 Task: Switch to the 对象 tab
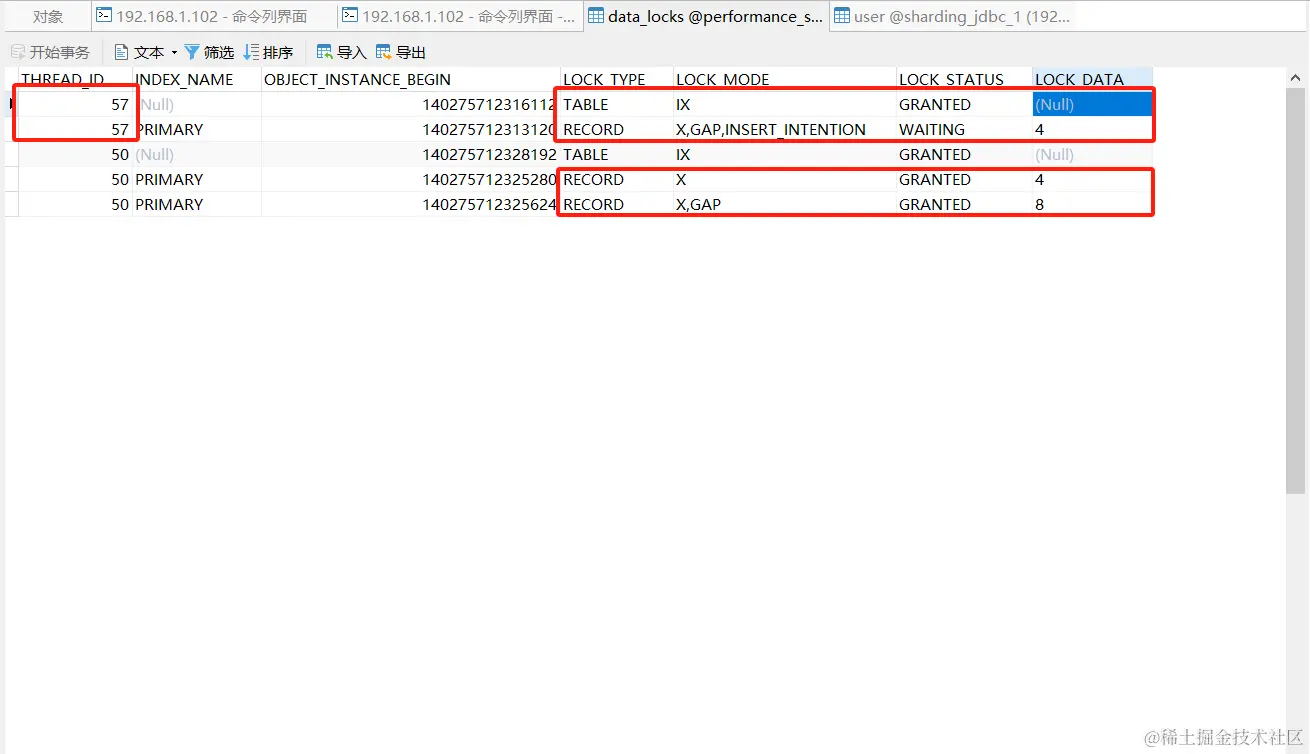pyautogui.click(x=48, y=16)
